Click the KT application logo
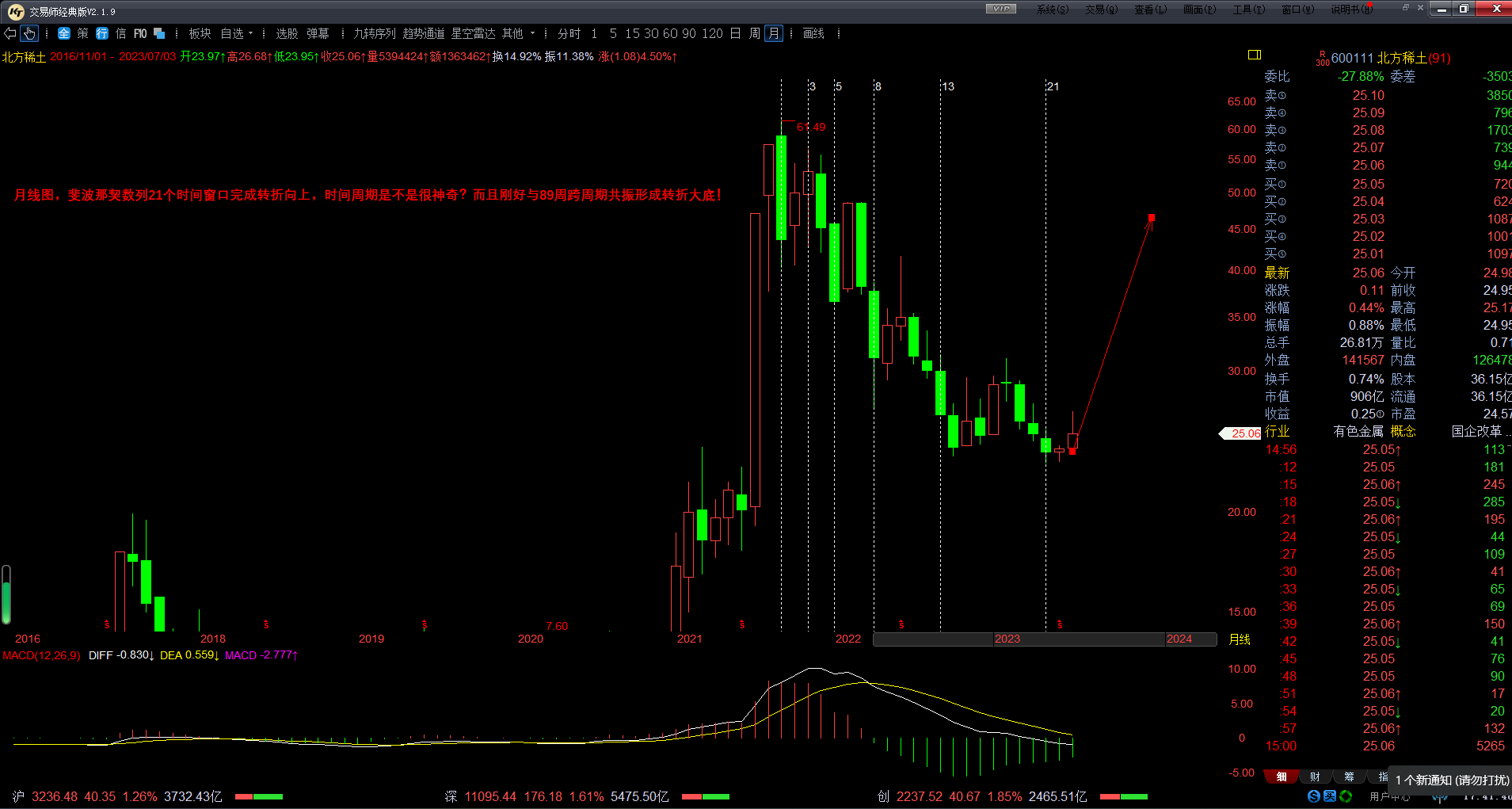 16,11
